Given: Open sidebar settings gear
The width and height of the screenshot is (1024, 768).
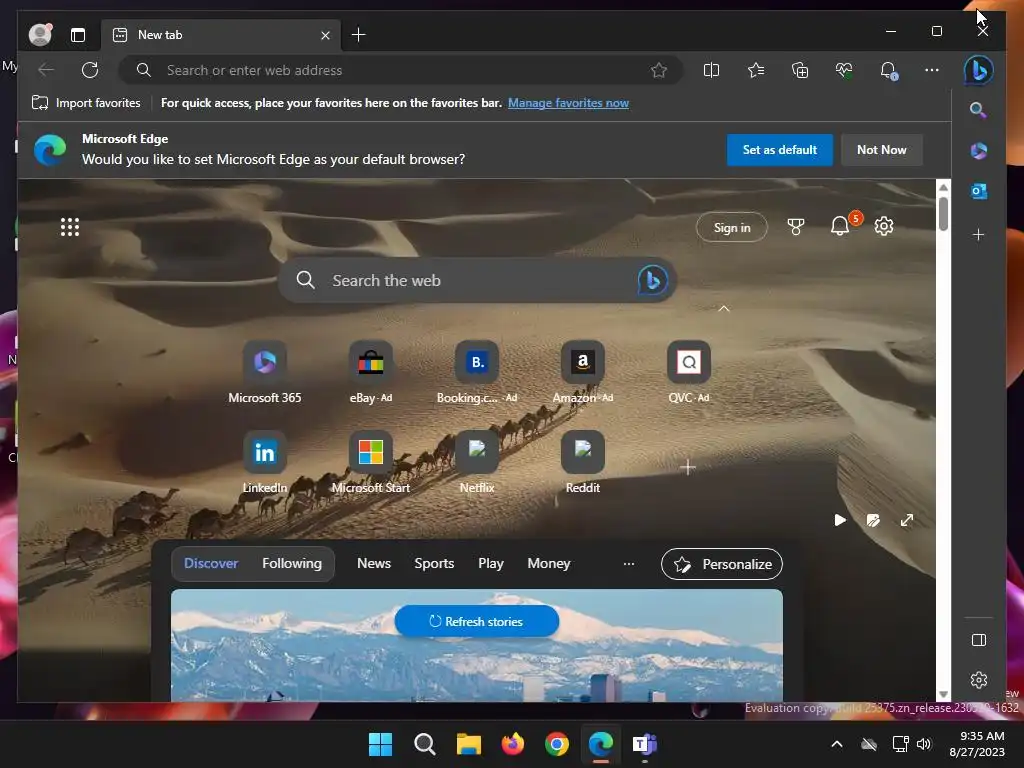Looking at the screenshot, I should (978, 680).
